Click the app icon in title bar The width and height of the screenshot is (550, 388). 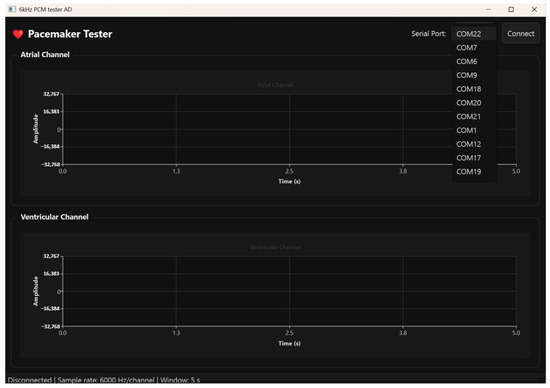click(12, 9)
